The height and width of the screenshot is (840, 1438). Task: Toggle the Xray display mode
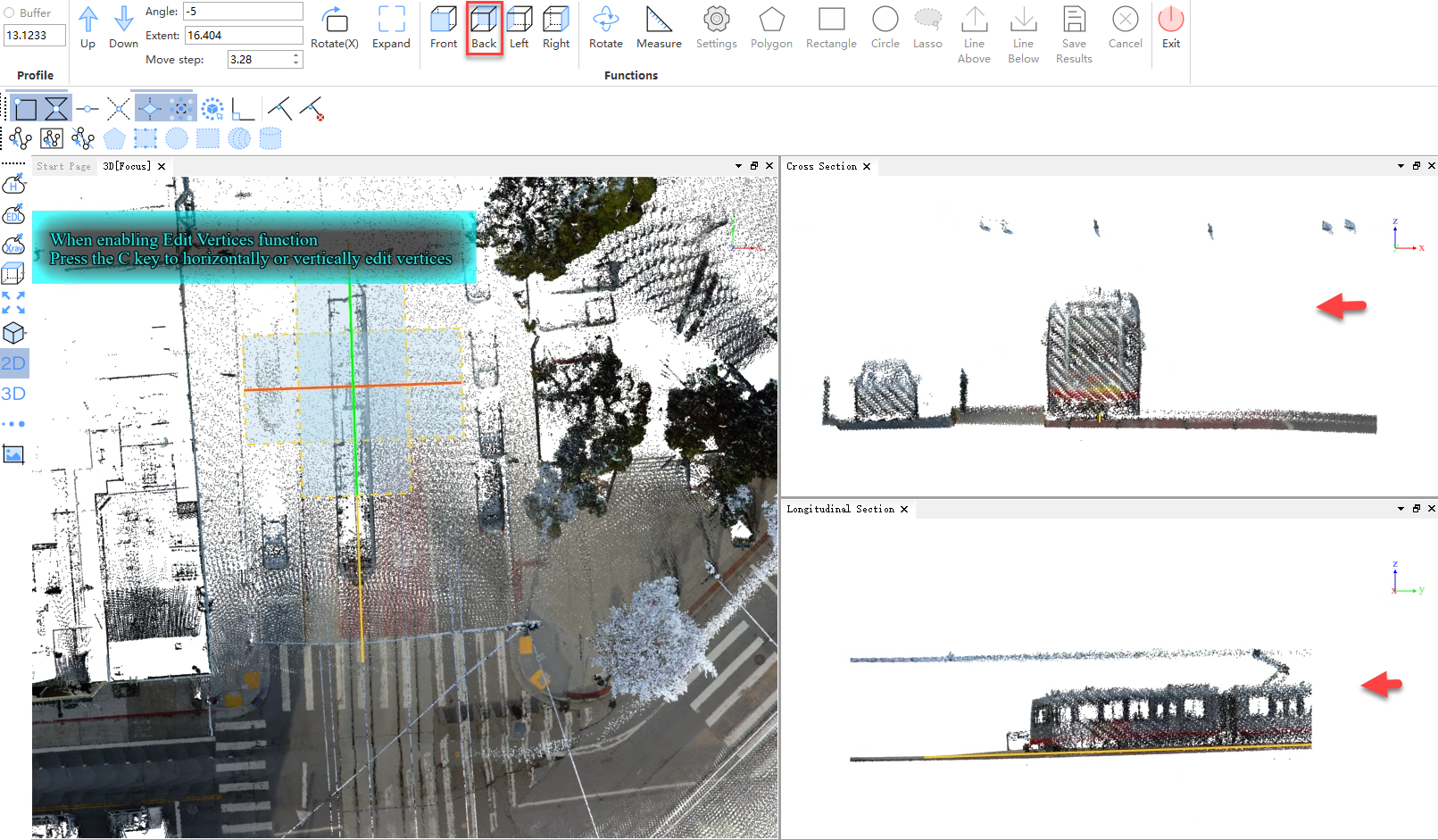point(14,245)
